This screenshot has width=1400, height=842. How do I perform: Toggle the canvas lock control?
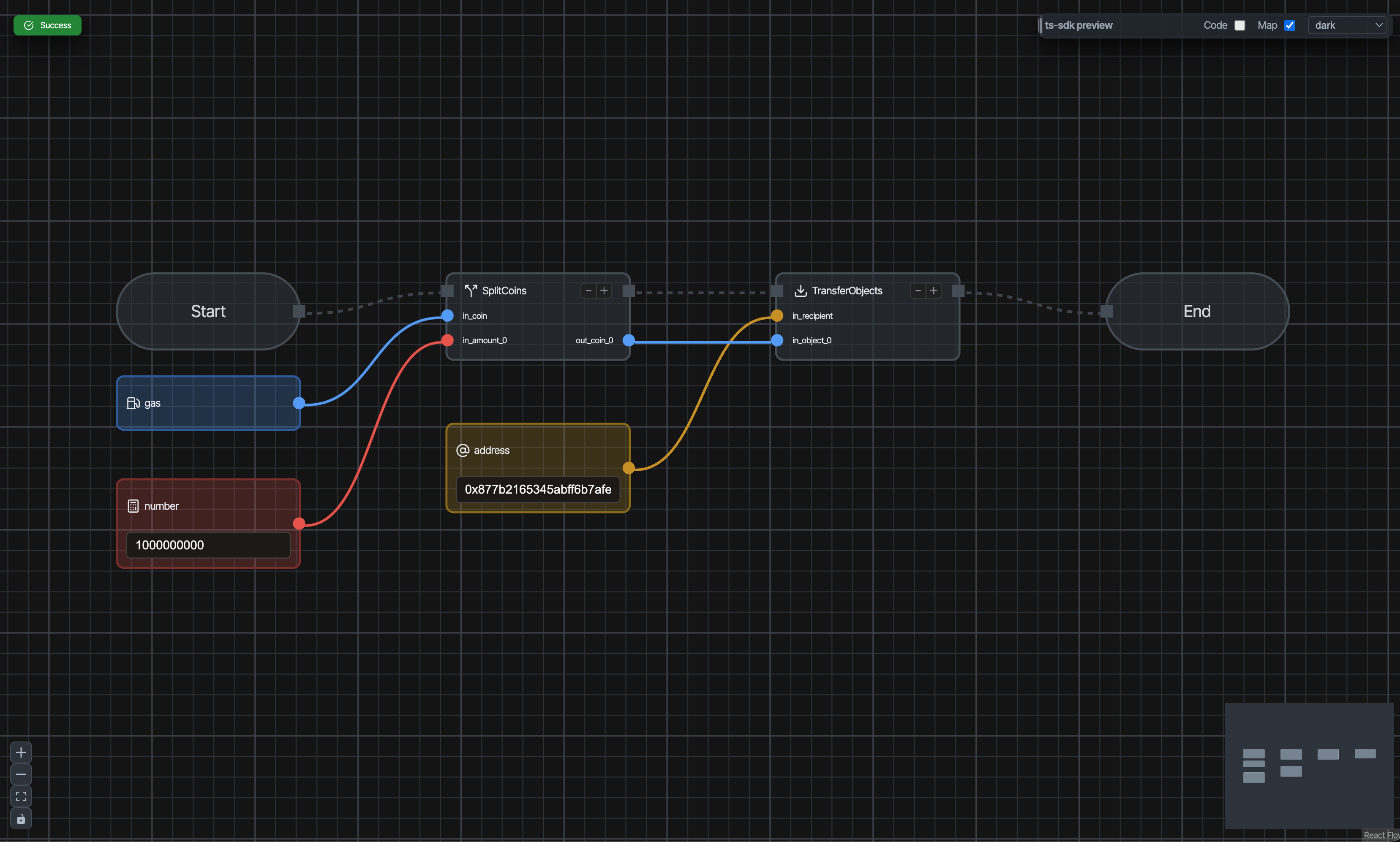click(x=21, y=819)
